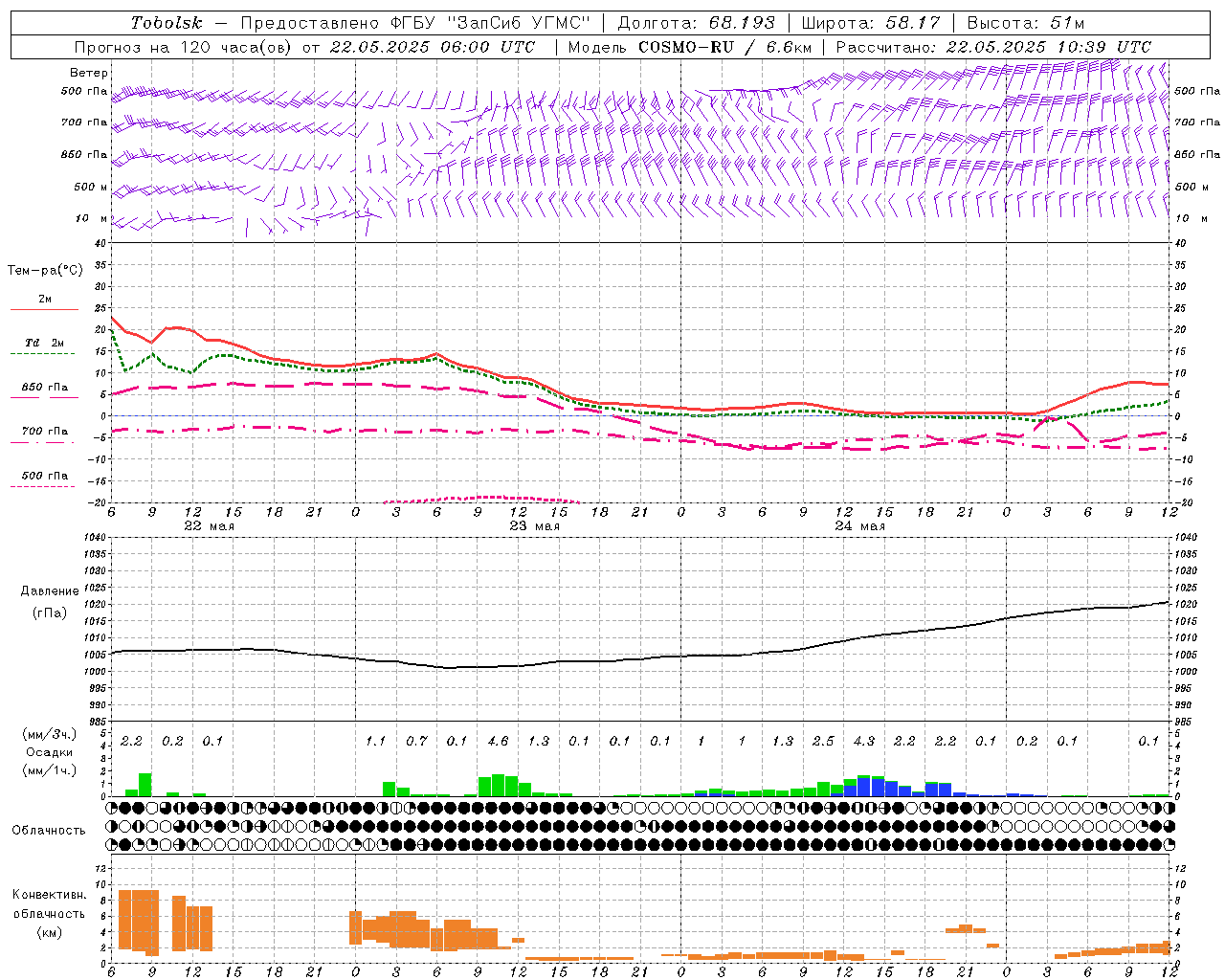This screenshot has width=1225, height=980.
Task: Click the red 2м temperature legend line
Action: [x=44, y=309]
